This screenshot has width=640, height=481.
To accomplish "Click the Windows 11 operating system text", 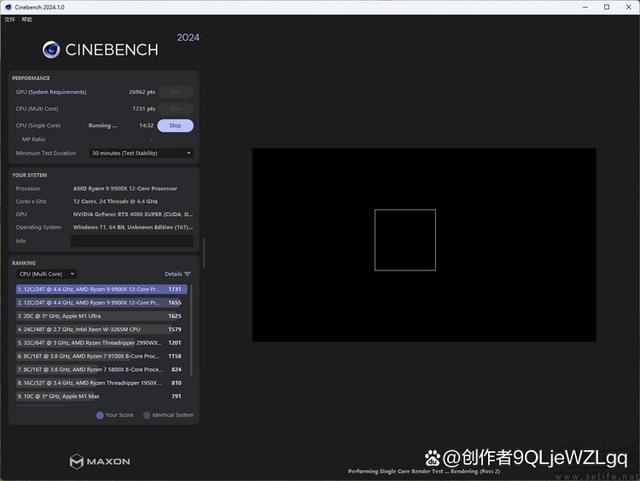I will click(x=133, y=227).
